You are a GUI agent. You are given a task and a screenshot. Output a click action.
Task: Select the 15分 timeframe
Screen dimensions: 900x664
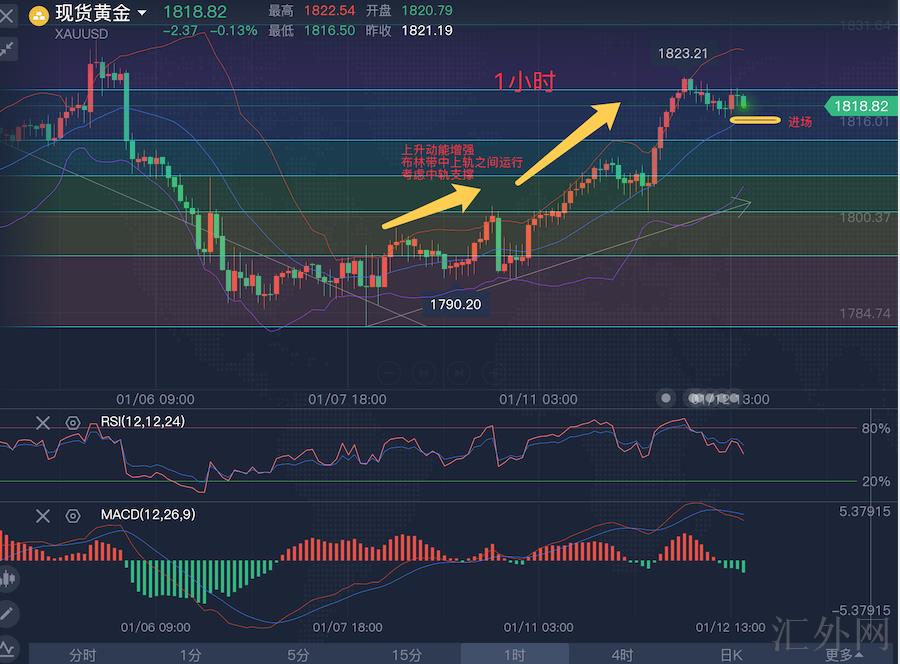(406, 655)
